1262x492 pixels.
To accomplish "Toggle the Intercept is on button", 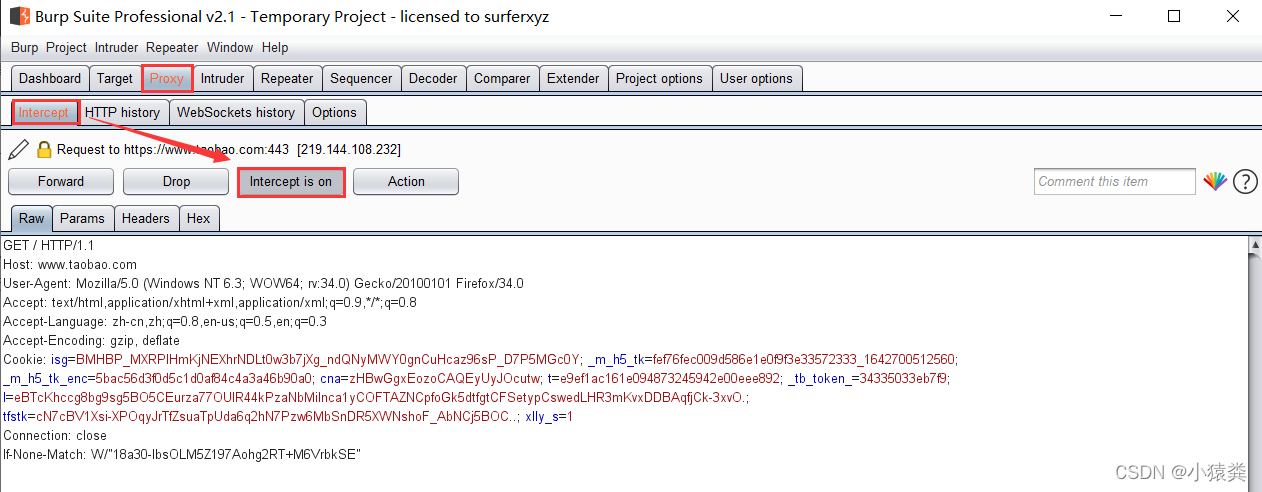I will (x=291, y=182).
